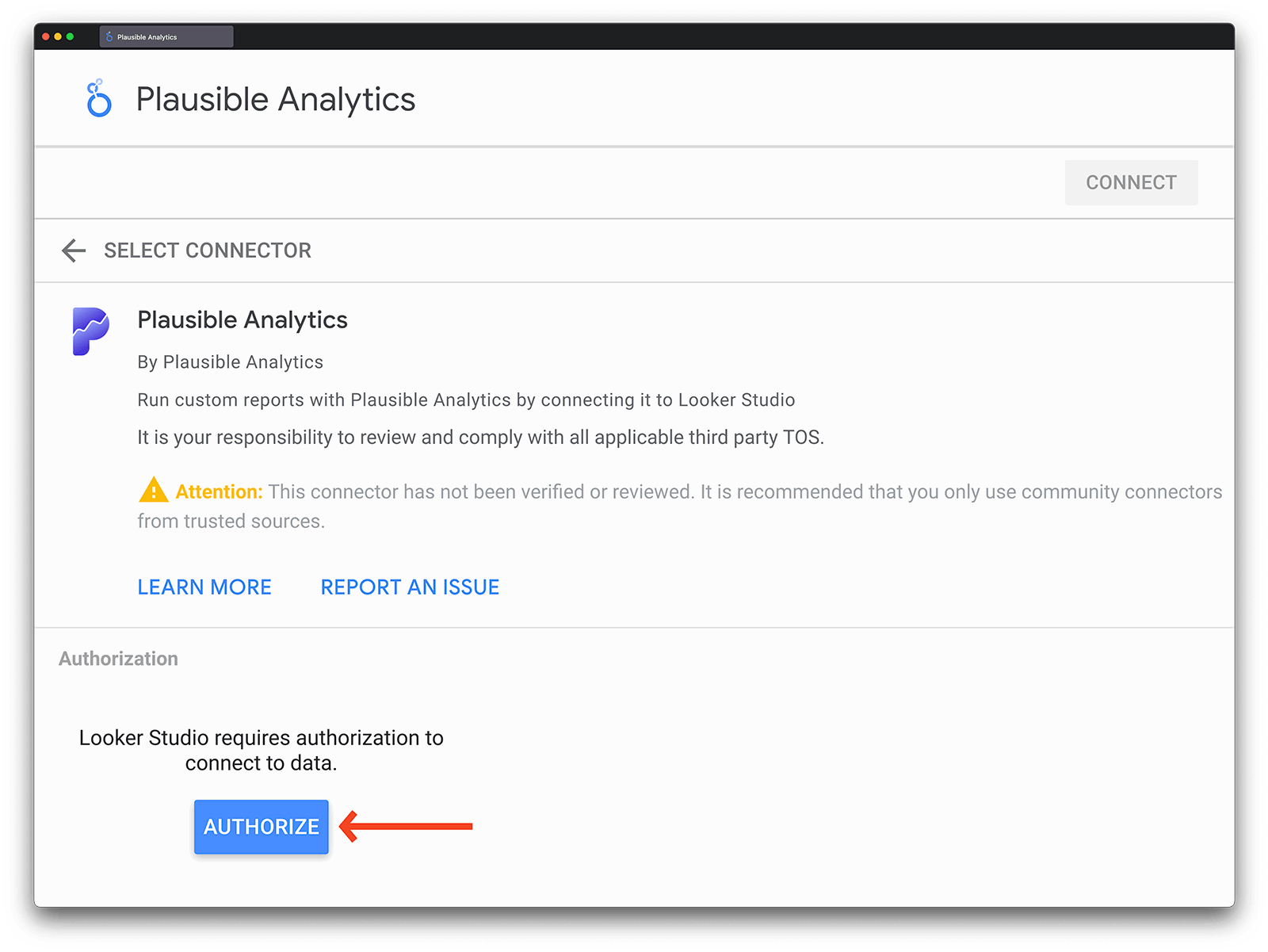Click the CONNECT button
1268x952 pixels.
point(1131,182)
